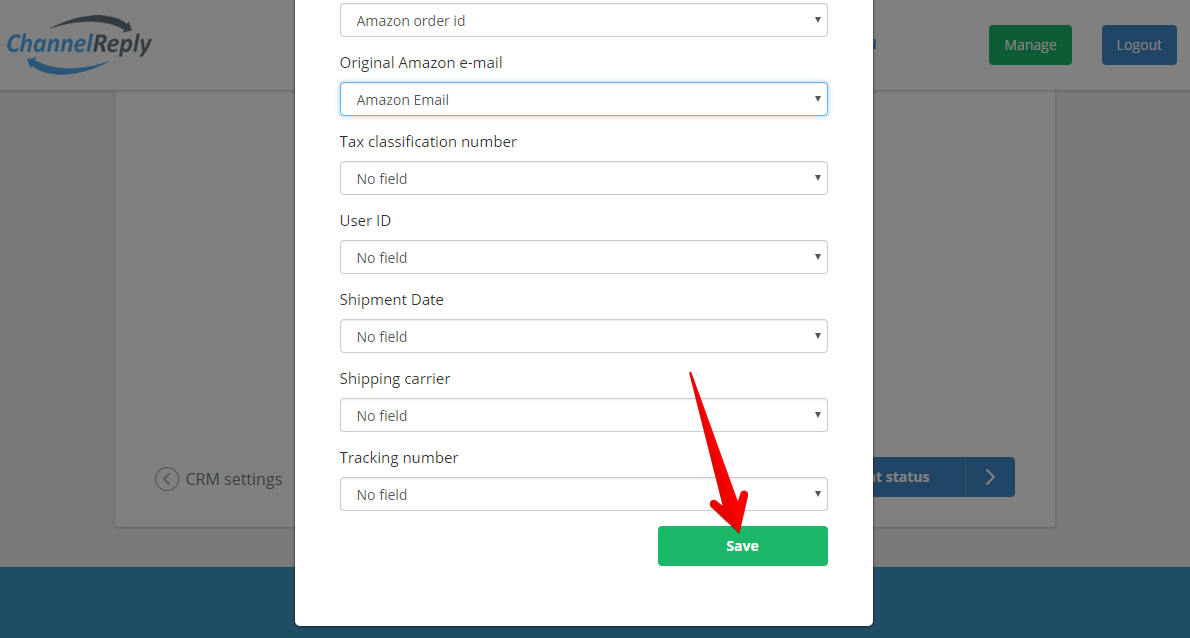This screenshot has width=1190, height=638.
Task: Click the arrow on the Shipping carrier dropdown
Action: click(x=817, y=415)
